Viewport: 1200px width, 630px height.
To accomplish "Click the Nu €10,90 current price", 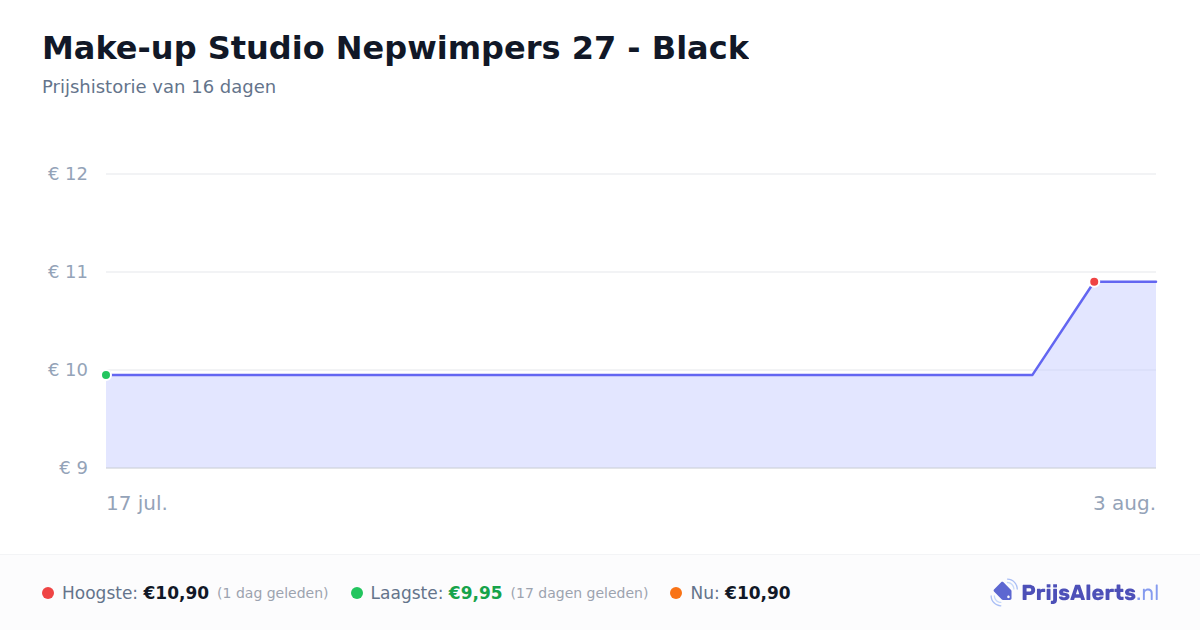I will click(x=757, y=593).
